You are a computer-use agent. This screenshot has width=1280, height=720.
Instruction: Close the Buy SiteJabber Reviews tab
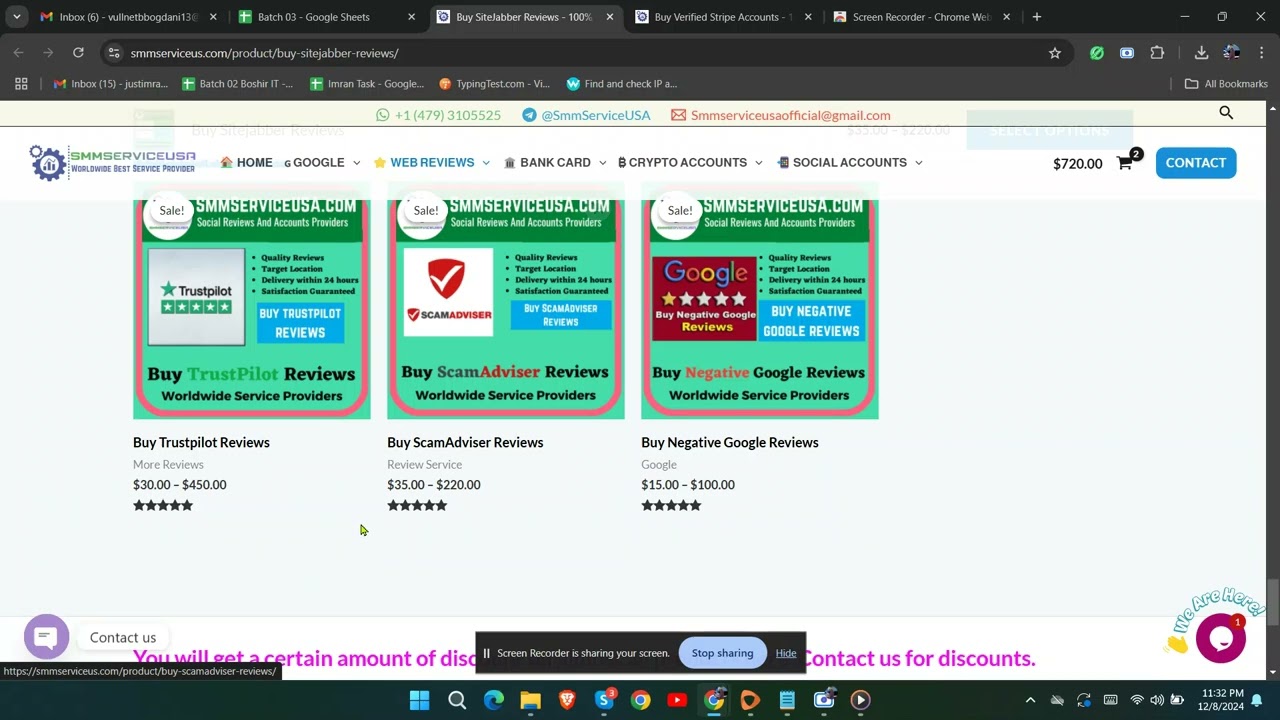pyautogui.click(x=609, y=17)
